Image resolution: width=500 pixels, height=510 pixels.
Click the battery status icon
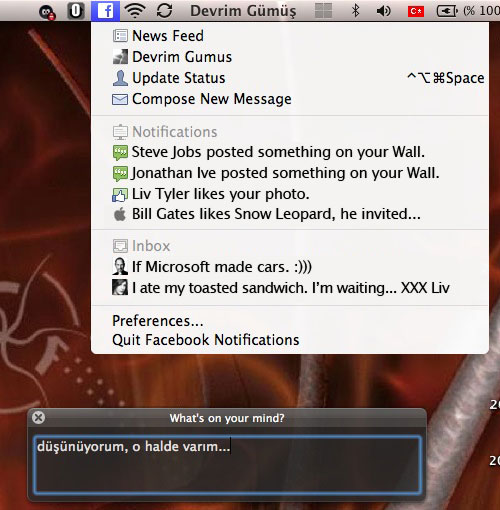click(448, 11)
